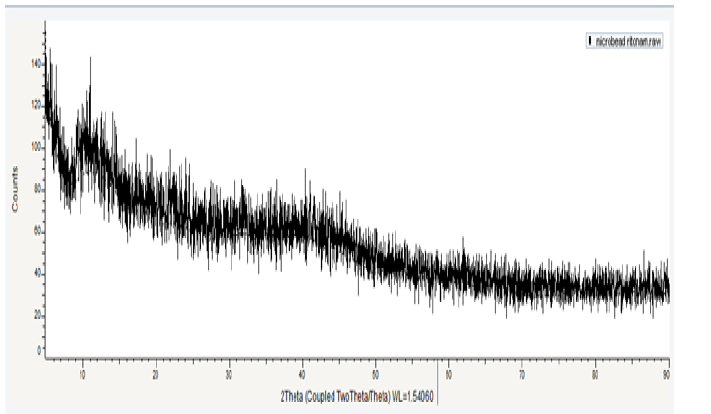This screenshot has height=414, width=711.
Task: Click the 70 tick label on x-axis
Action: click(521, 376)
